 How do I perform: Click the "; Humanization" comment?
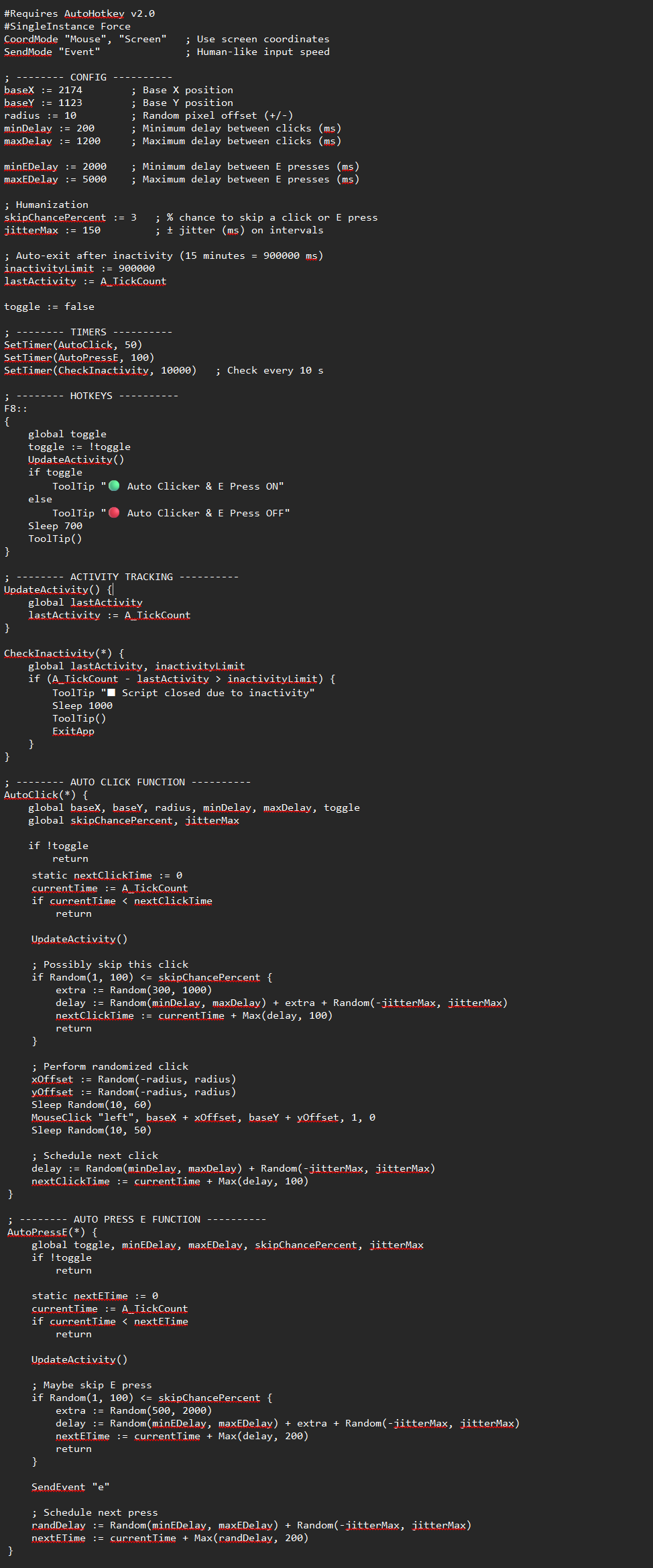tap(46, 205)
